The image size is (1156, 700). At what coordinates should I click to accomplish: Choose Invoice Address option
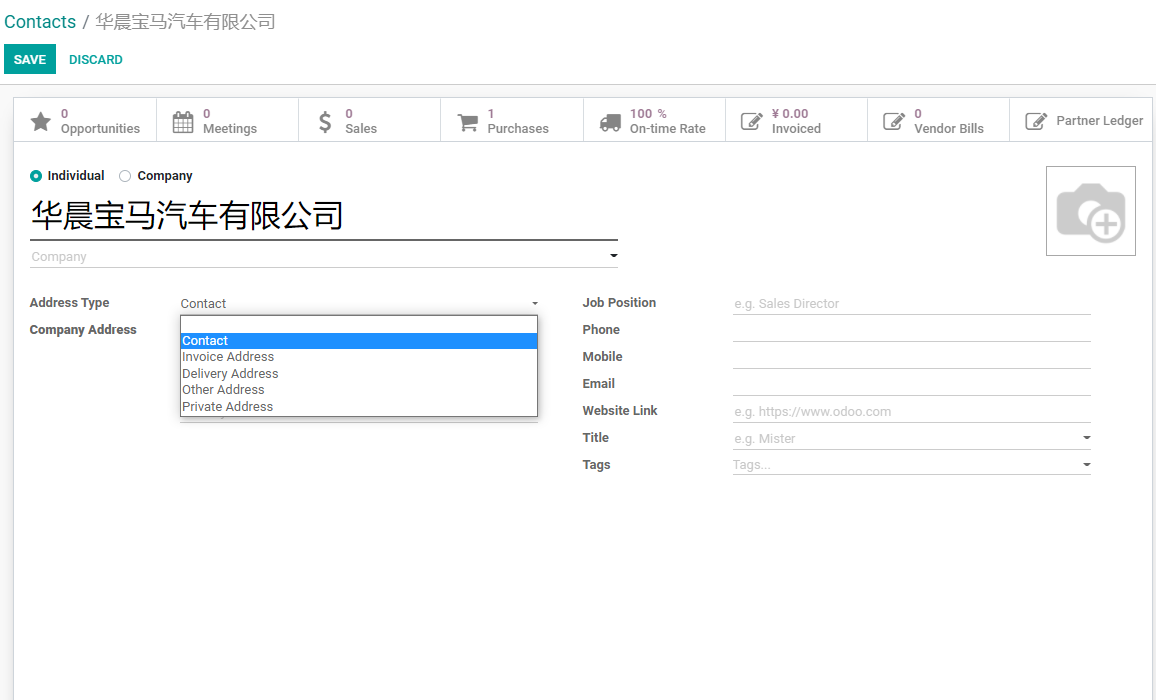click(359, 357)
